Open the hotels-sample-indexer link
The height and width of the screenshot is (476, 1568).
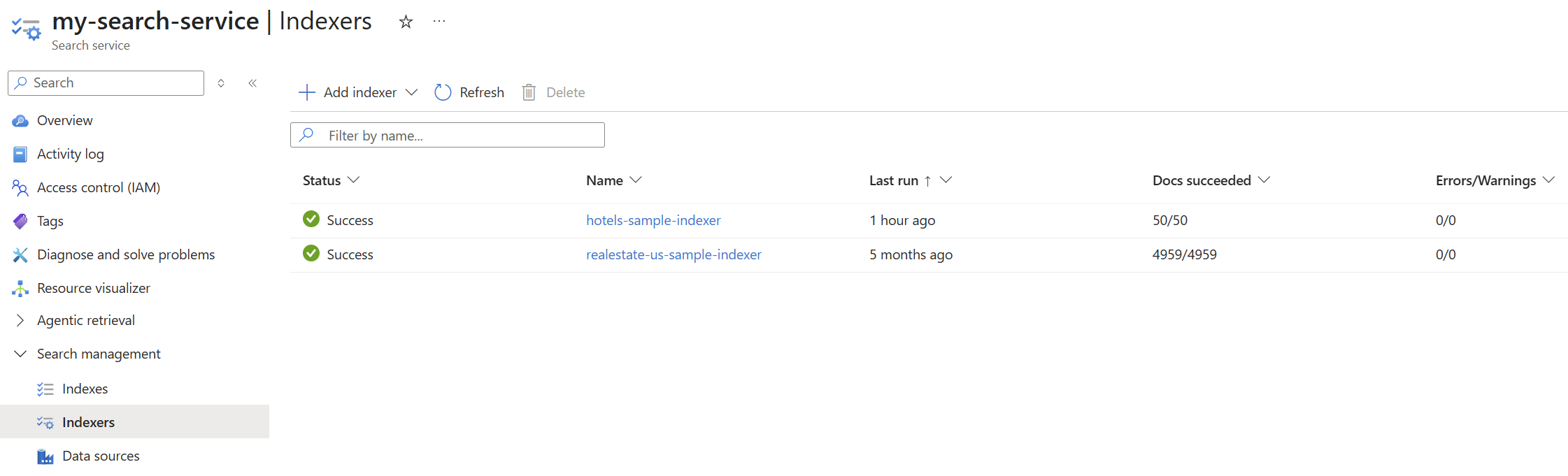click(653, 220)
